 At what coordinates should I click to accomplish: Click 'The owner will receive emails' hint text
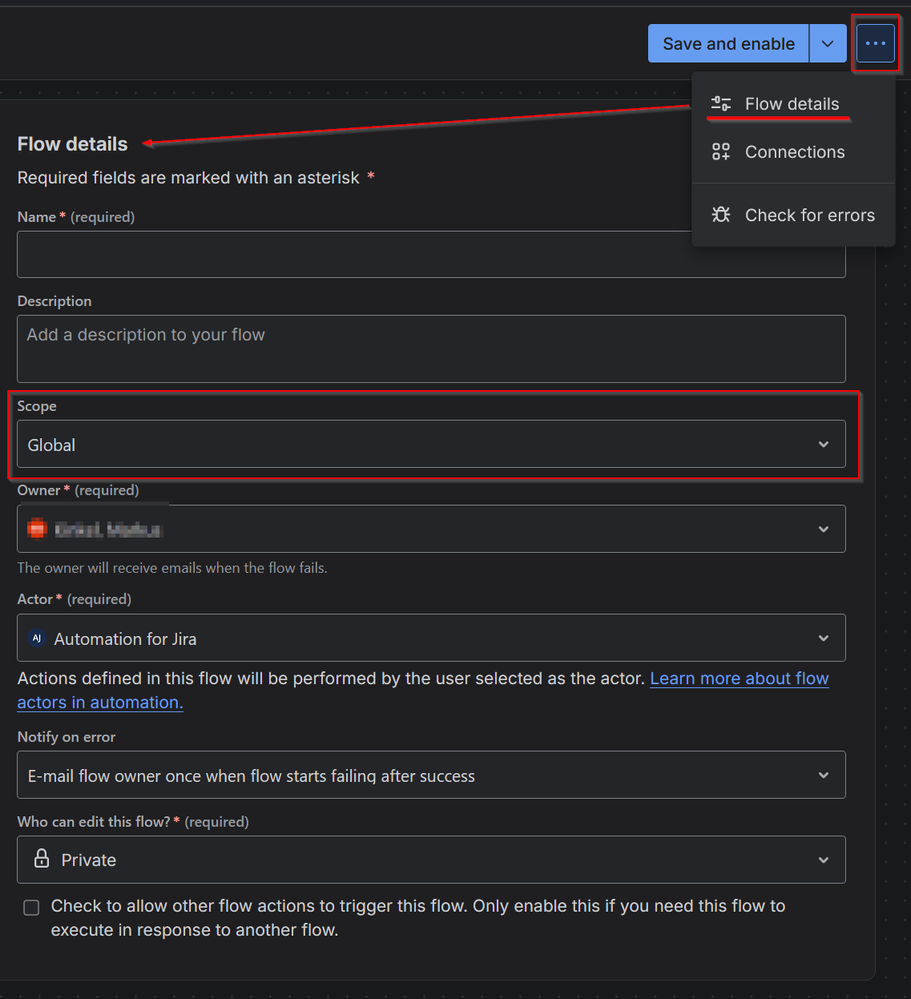point(172,568)
